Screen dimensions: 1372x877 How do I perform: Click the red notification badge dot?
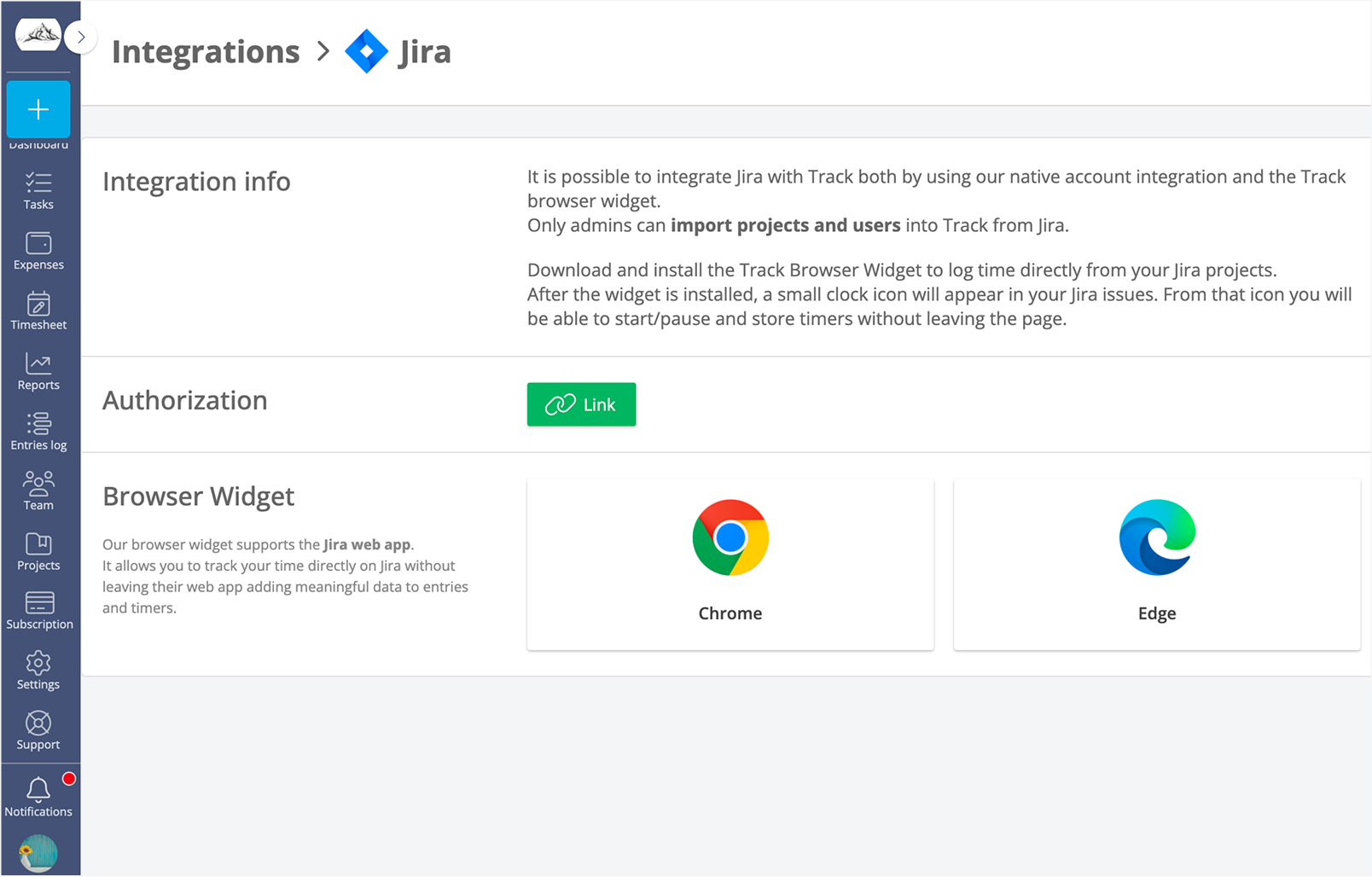click(x=69, y=778)
